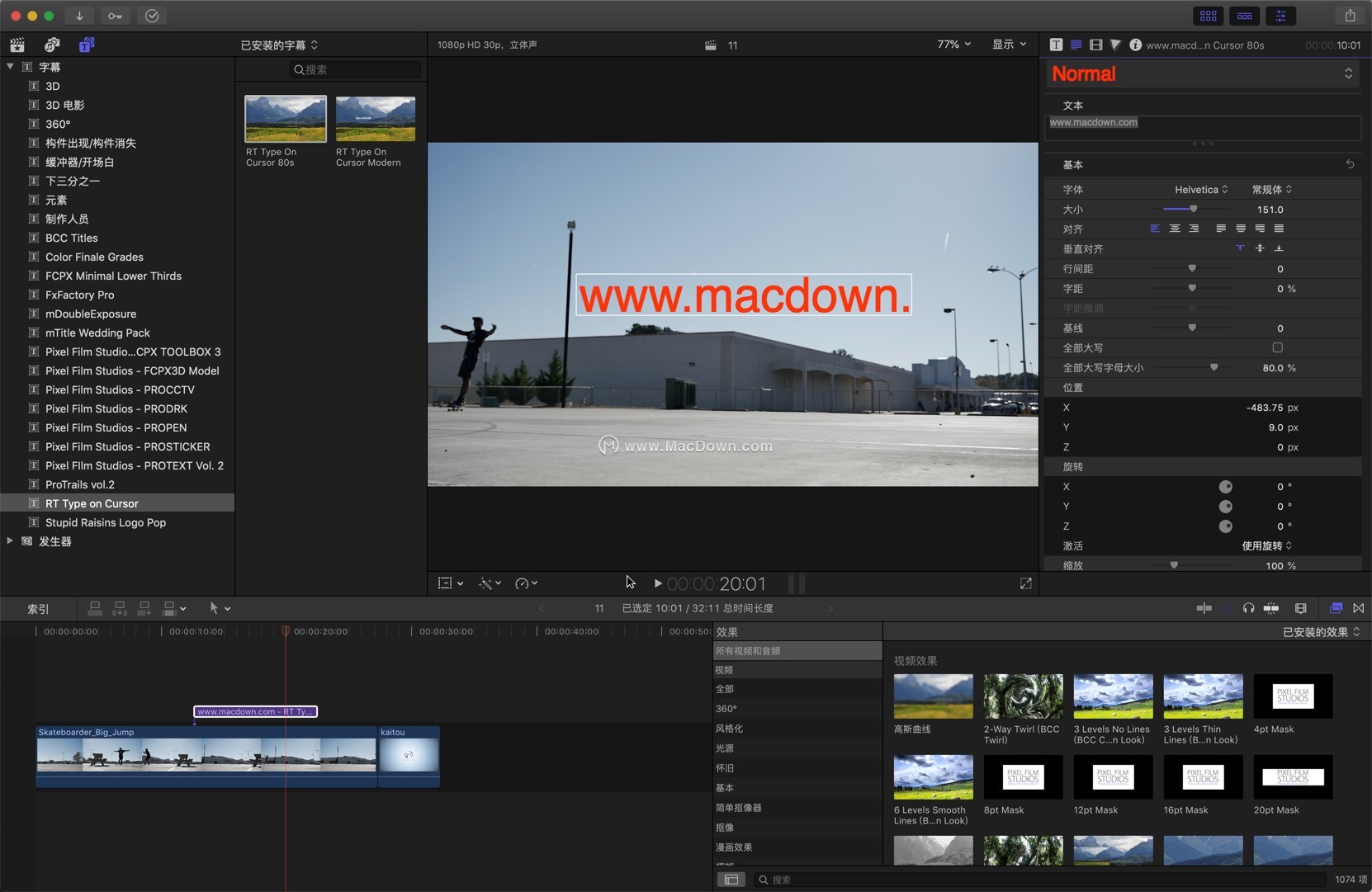Screen dimensions: 1372x892
Task: Select RT Type On Cursor Modern thumbnail
Action: click(x=376, y=119)
